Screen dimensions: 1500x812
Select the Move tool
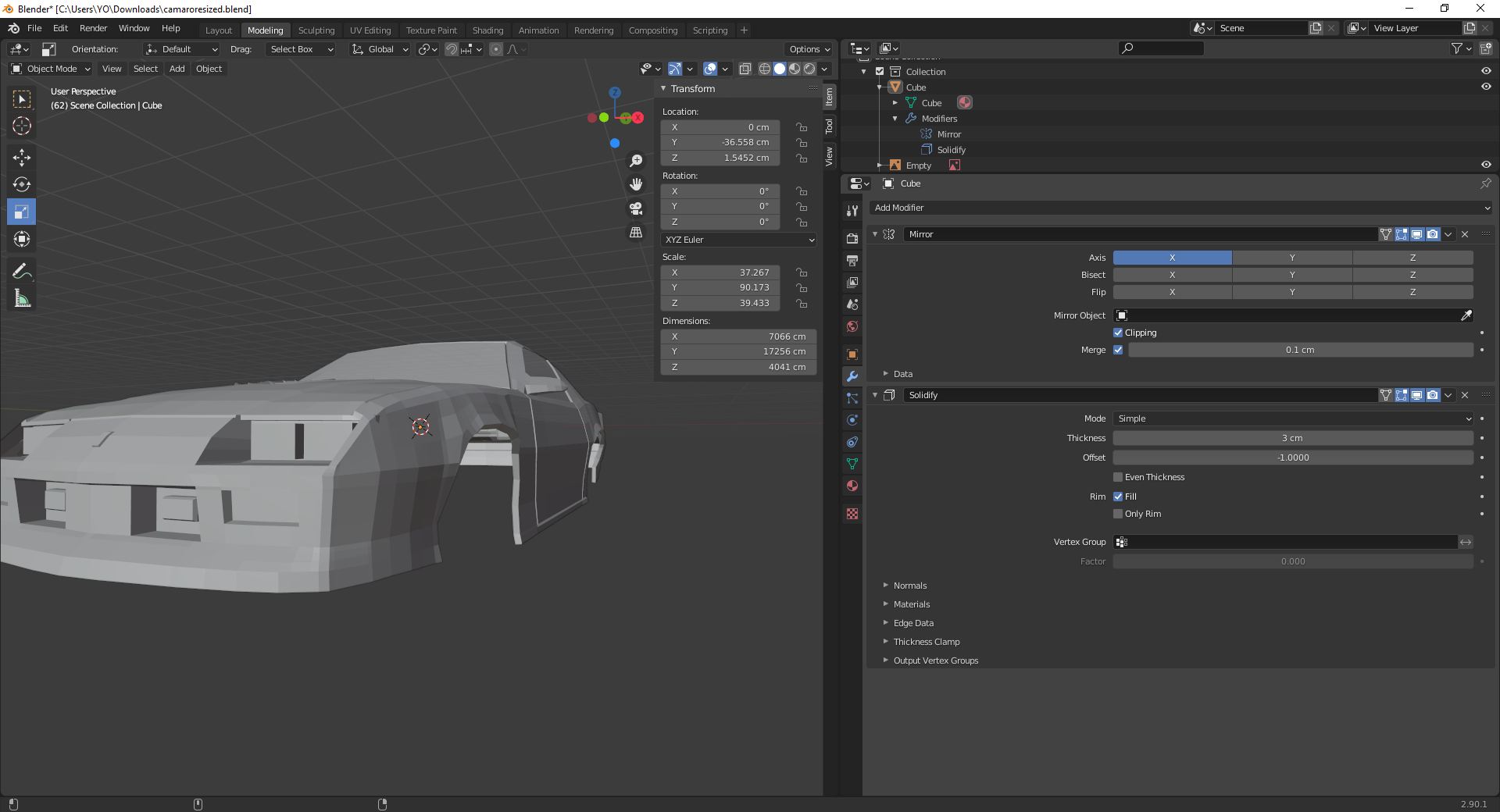point(22,158)
